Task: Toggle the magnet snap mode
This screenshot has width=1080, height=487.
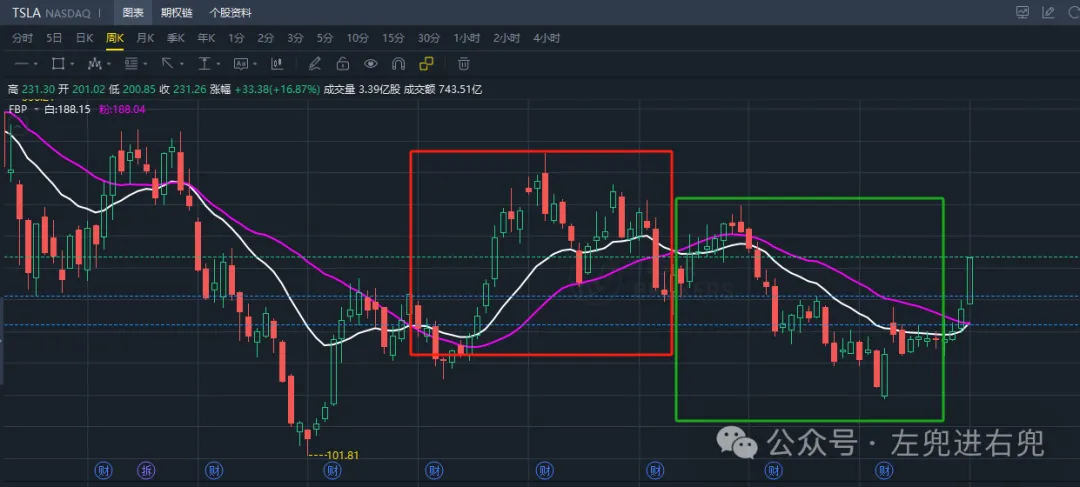Action: pyautogui.click(x=397, y=64)
